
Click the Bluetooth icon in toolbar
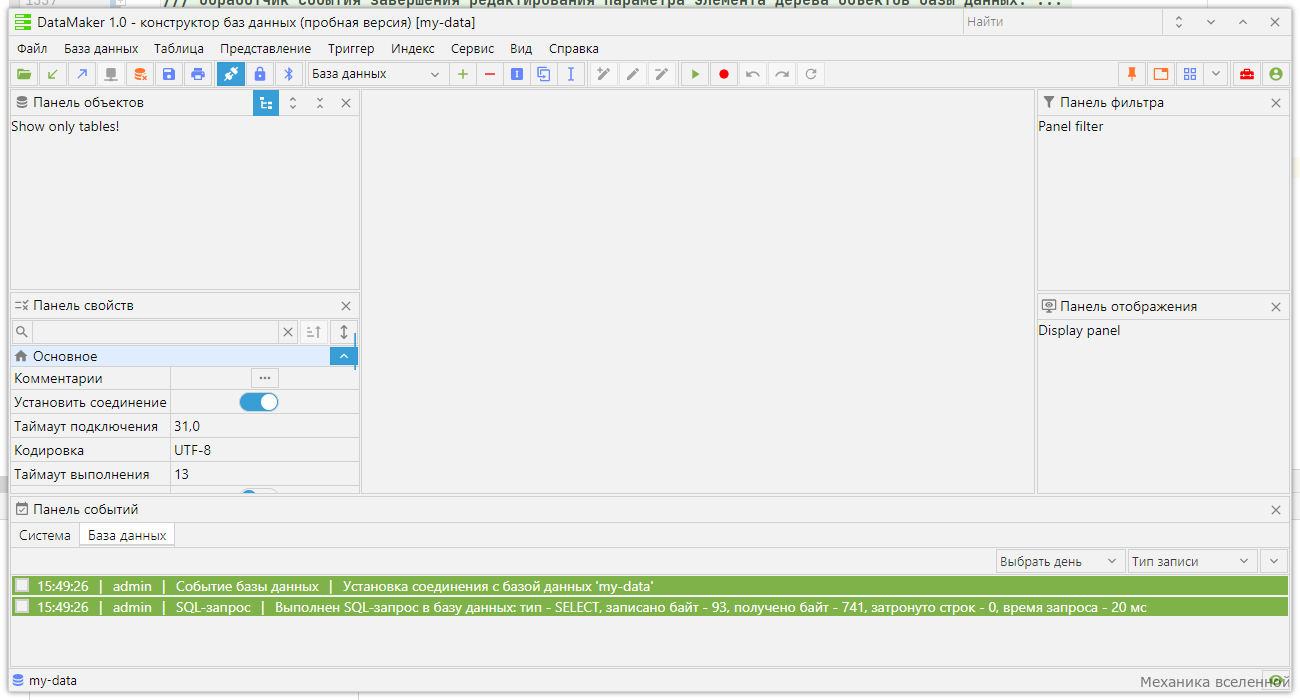click(289, 74)
